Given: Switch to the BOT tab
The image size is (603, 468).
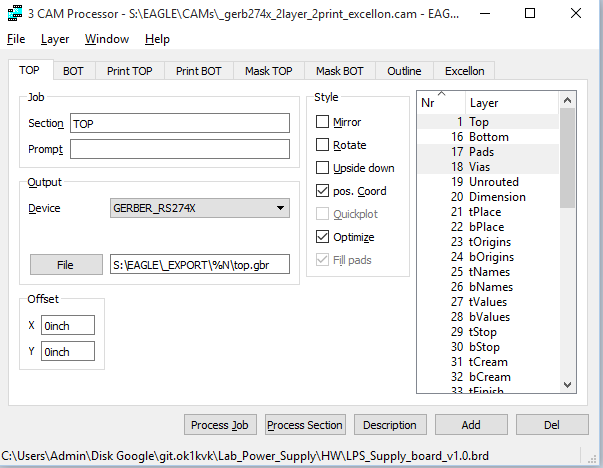Looking at the screenshot, I should [x=73, y=71].
